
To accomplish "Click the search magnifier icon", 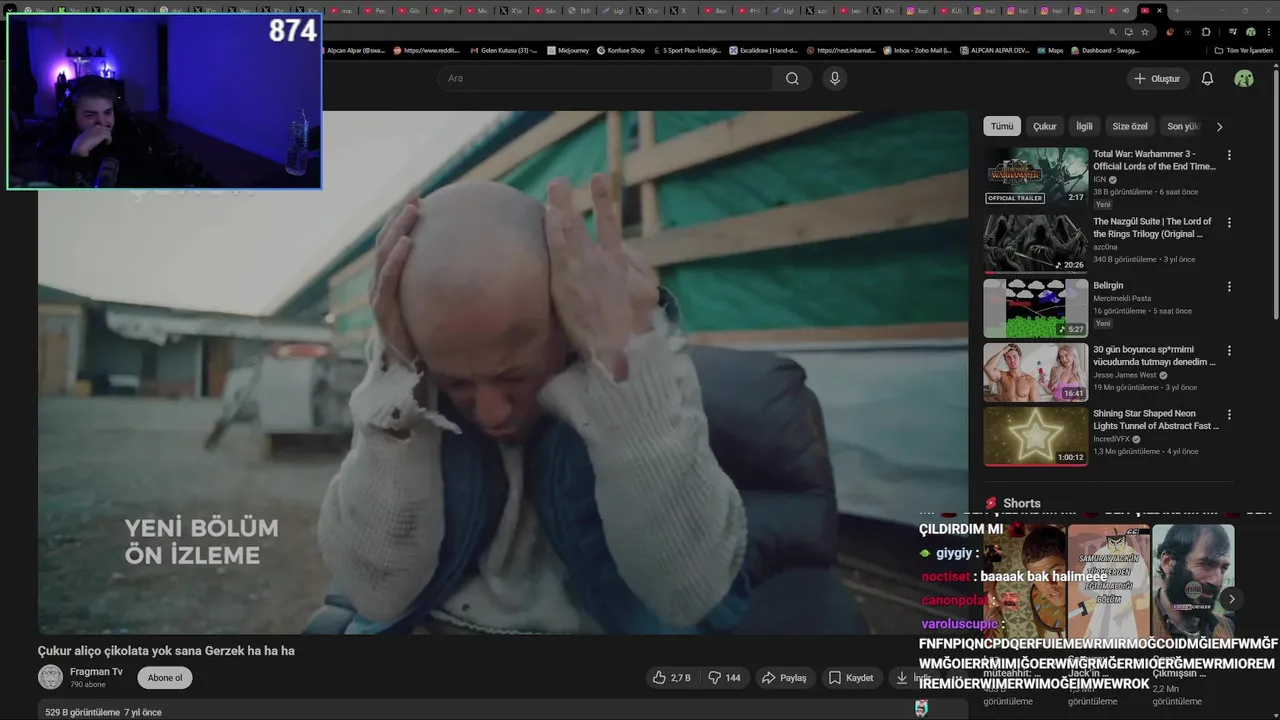I will (x=792, y=78).
